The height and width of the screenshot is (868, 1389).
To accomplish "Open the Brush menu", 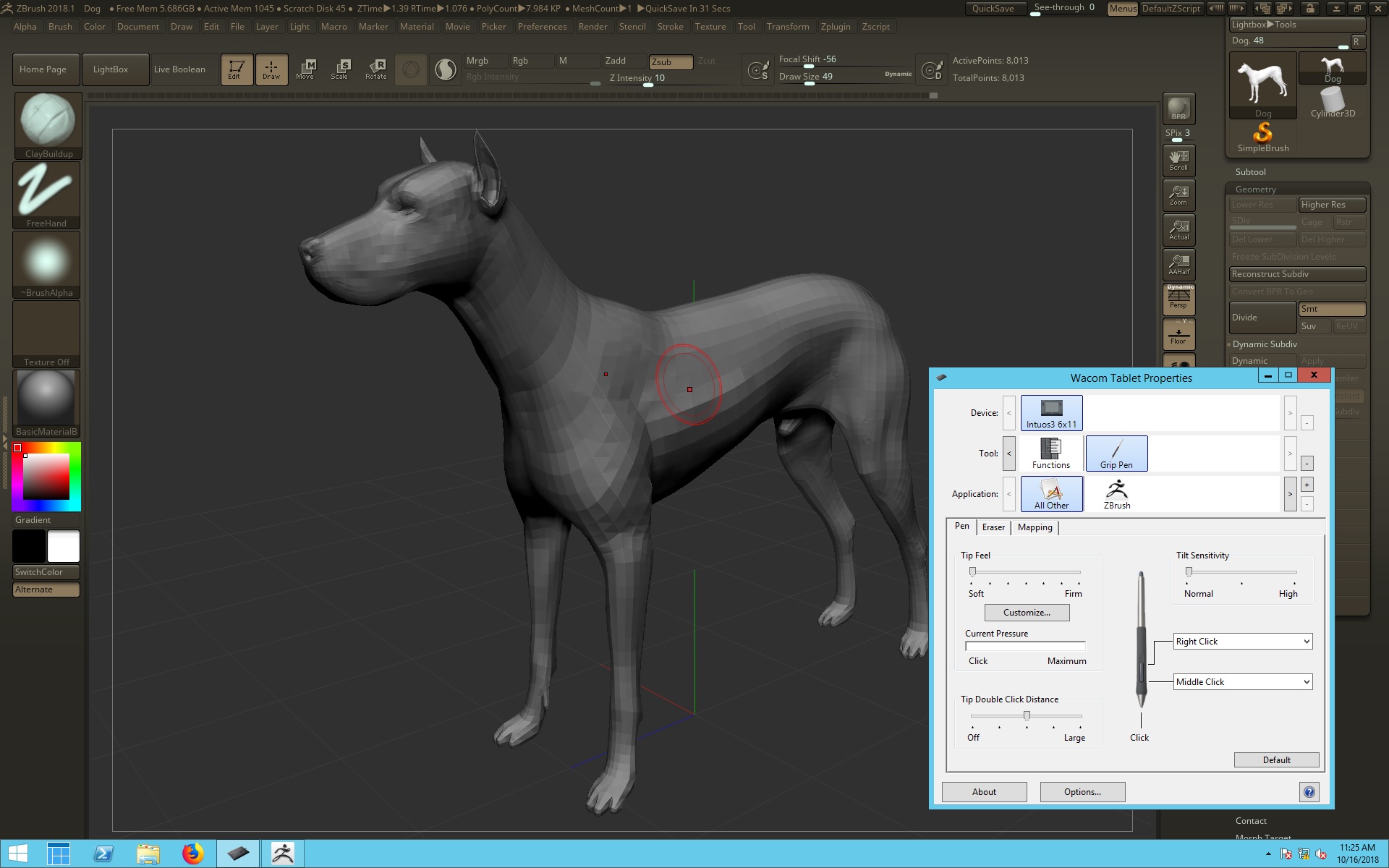I will [x=60, y=27].
